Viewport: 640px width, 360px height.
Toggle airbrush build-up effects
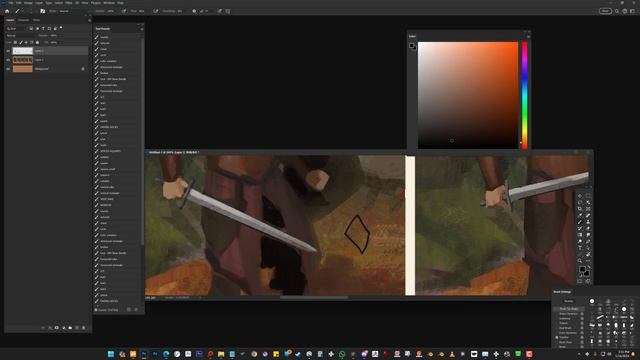tap(156, 11)
